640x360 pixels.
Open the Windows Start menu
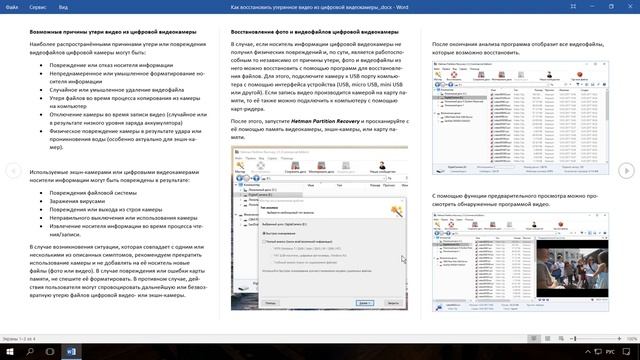(10, 351)
